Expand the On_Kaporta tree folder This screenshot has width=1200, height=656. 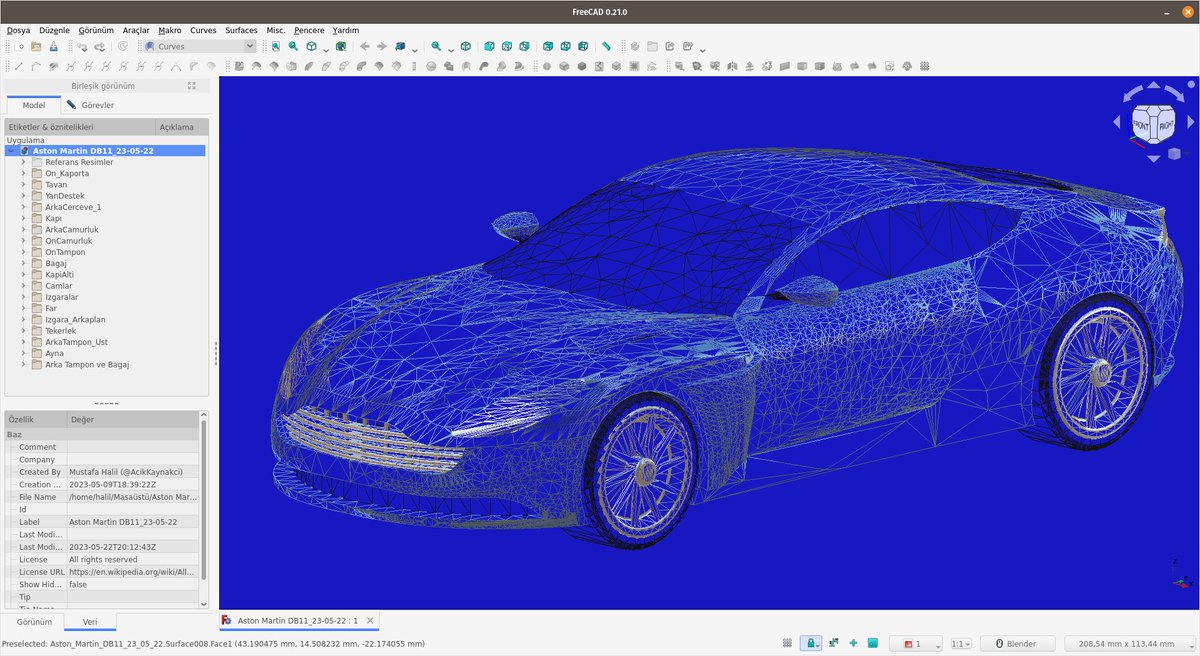click(x=23, y=173)
